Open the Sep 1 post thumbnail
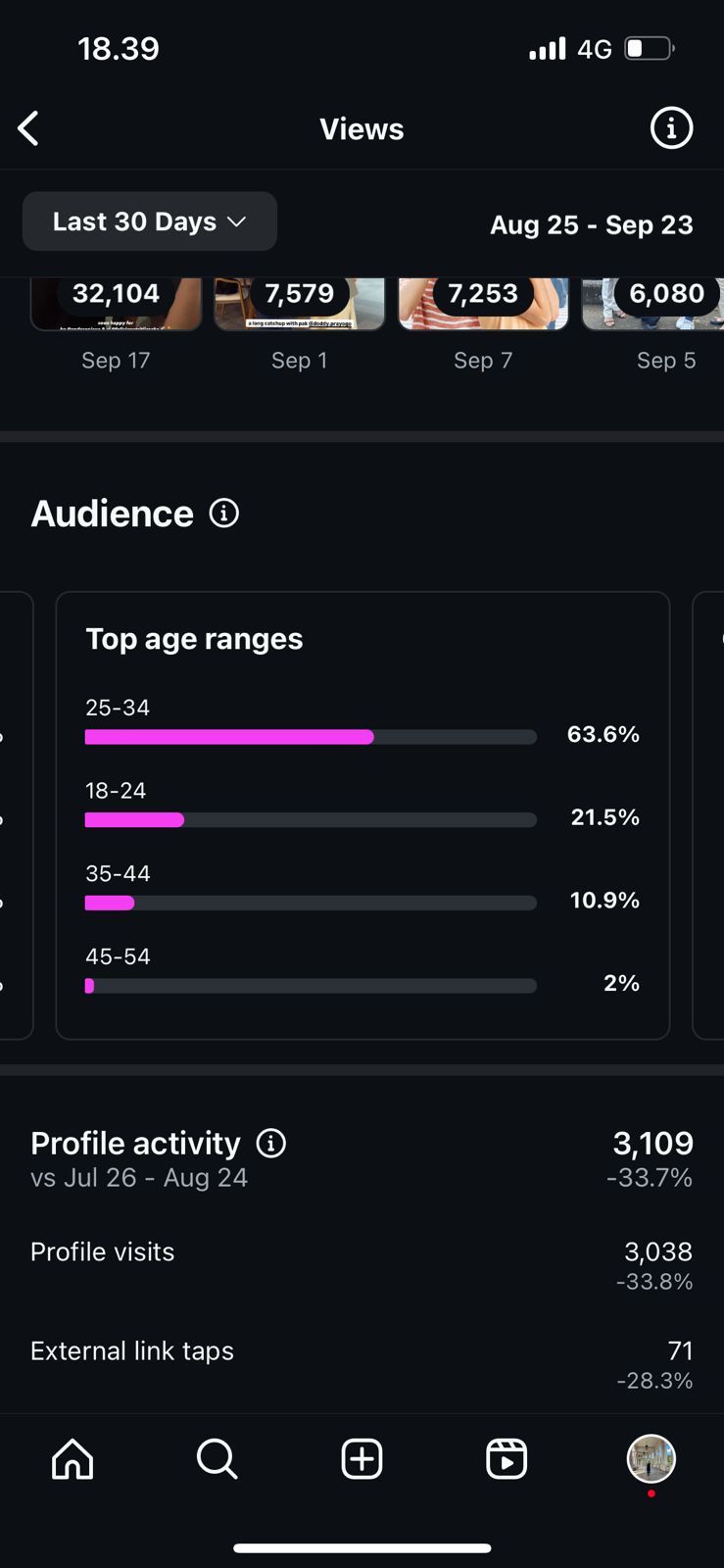The height and width of the screenshot is (1568, 724). coord(300,304)
